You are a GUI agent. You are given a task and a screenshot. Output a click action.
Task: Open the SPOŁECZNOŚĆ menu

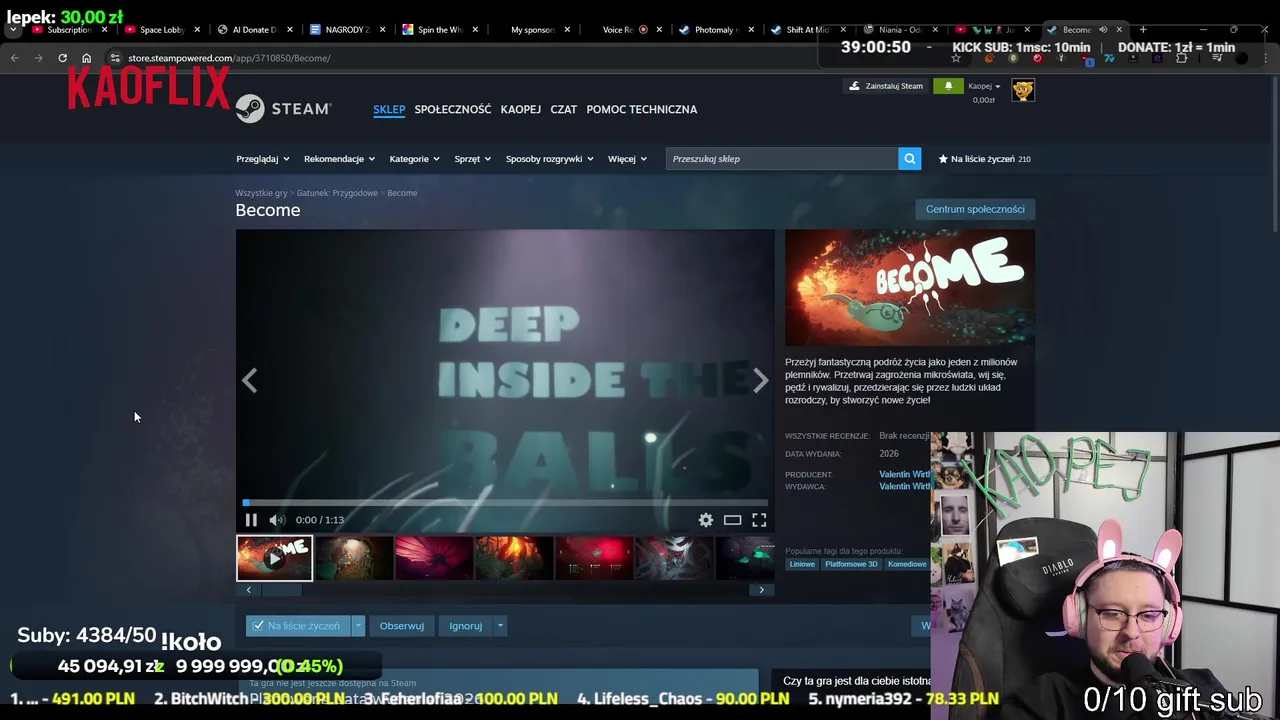click(453, 109)
